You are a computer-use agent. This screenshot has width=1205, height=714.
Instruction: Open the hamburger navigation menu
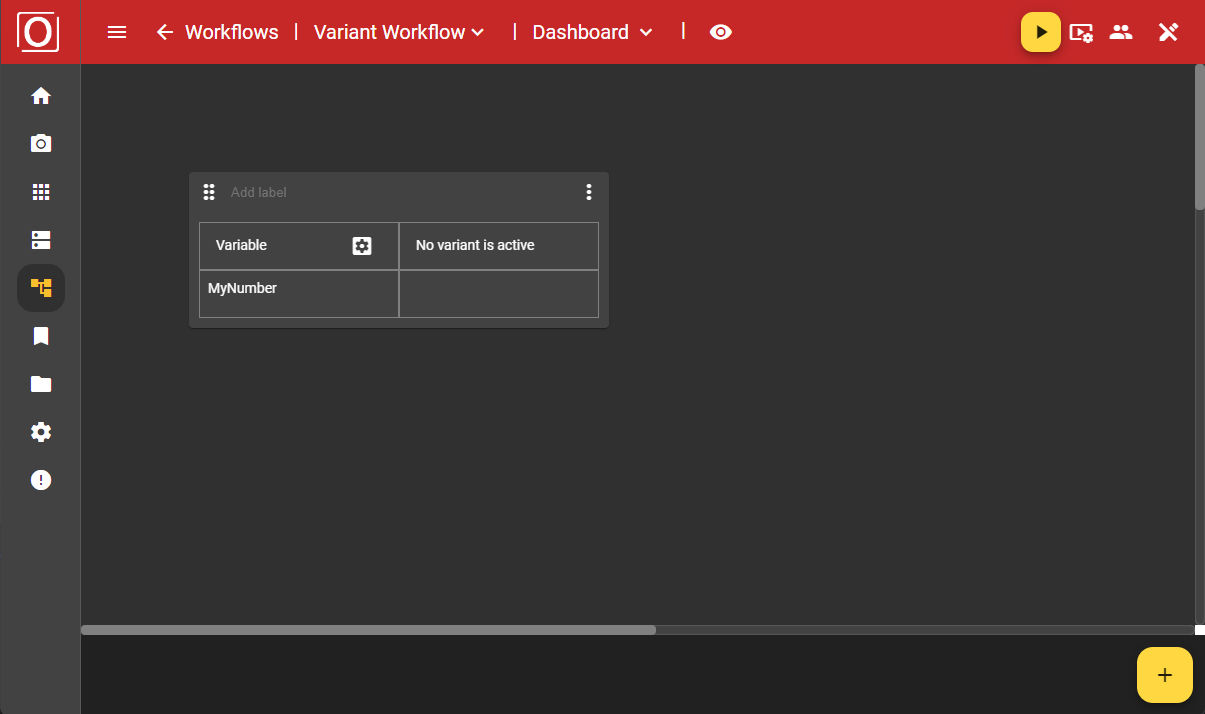[117, 32]
